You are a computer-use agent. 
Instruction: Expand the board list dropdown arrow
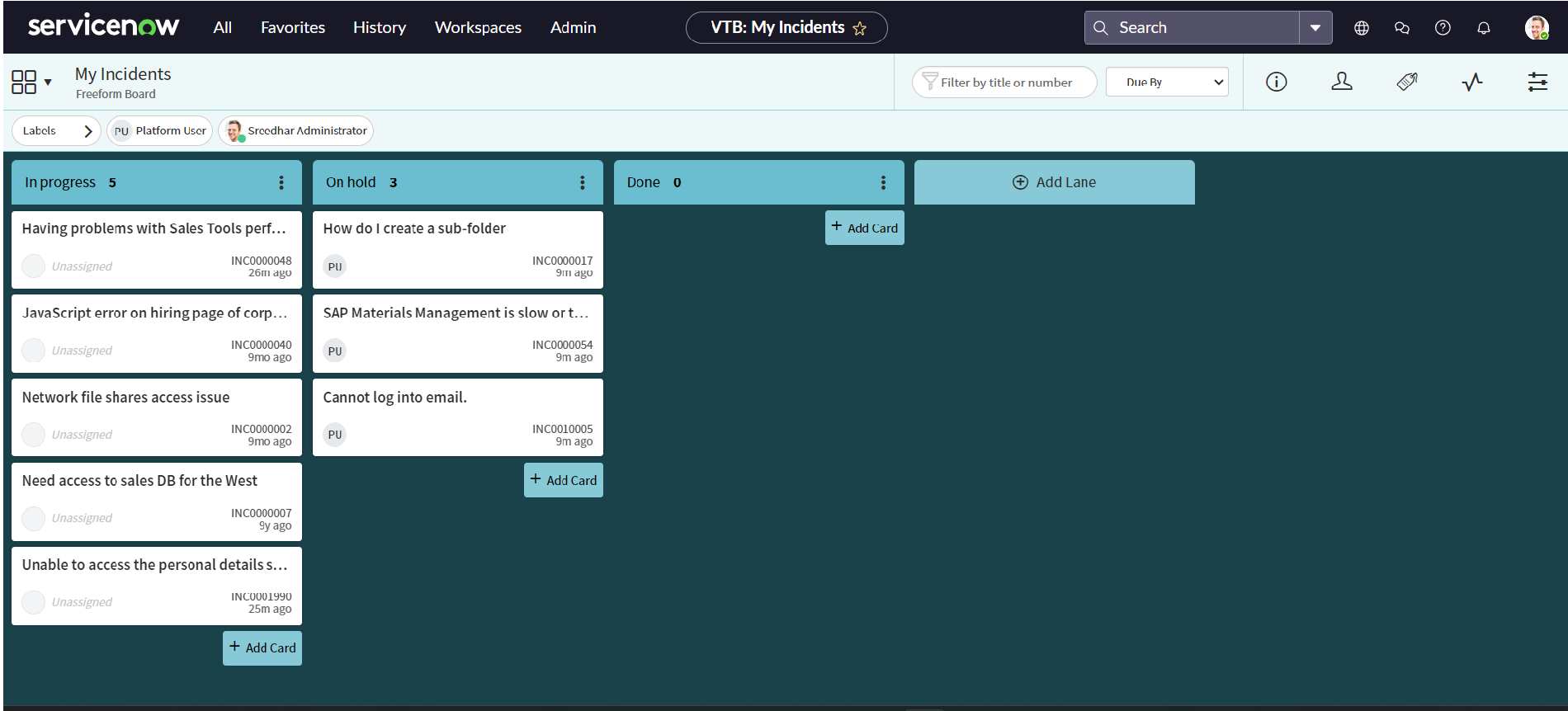tap(48, 82)
